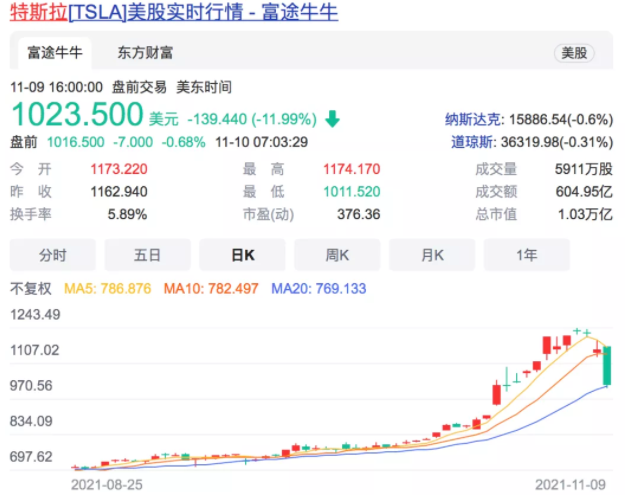Switch to the 富途牛牛 source tab
627x496 pixels.
(55, 53)
